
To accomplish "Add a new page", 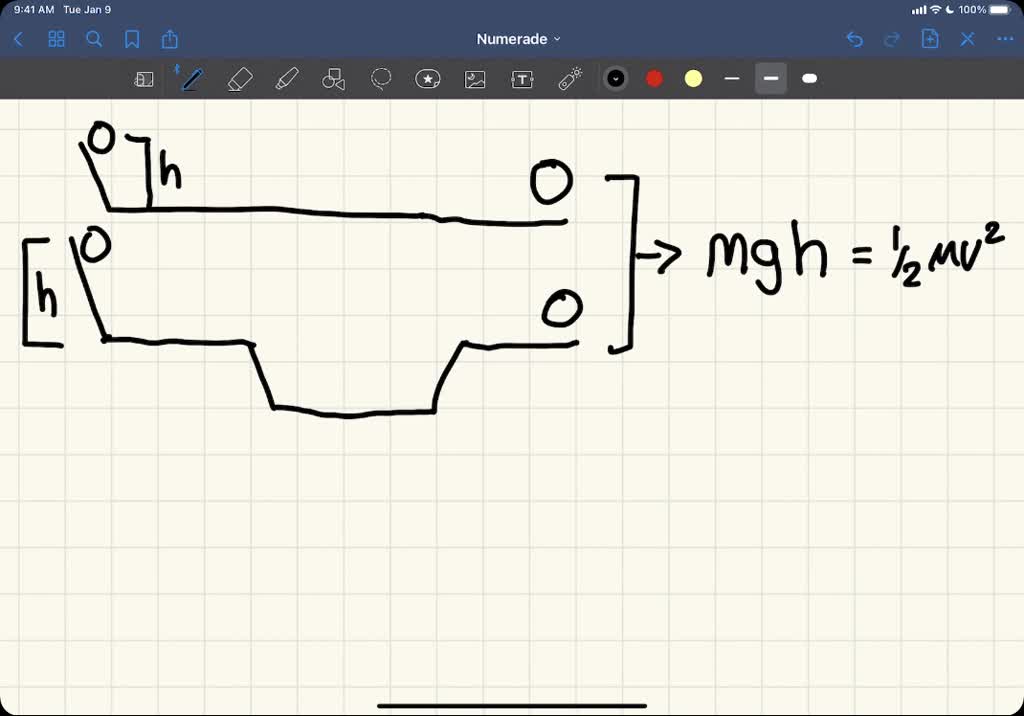I will [929, 39].
